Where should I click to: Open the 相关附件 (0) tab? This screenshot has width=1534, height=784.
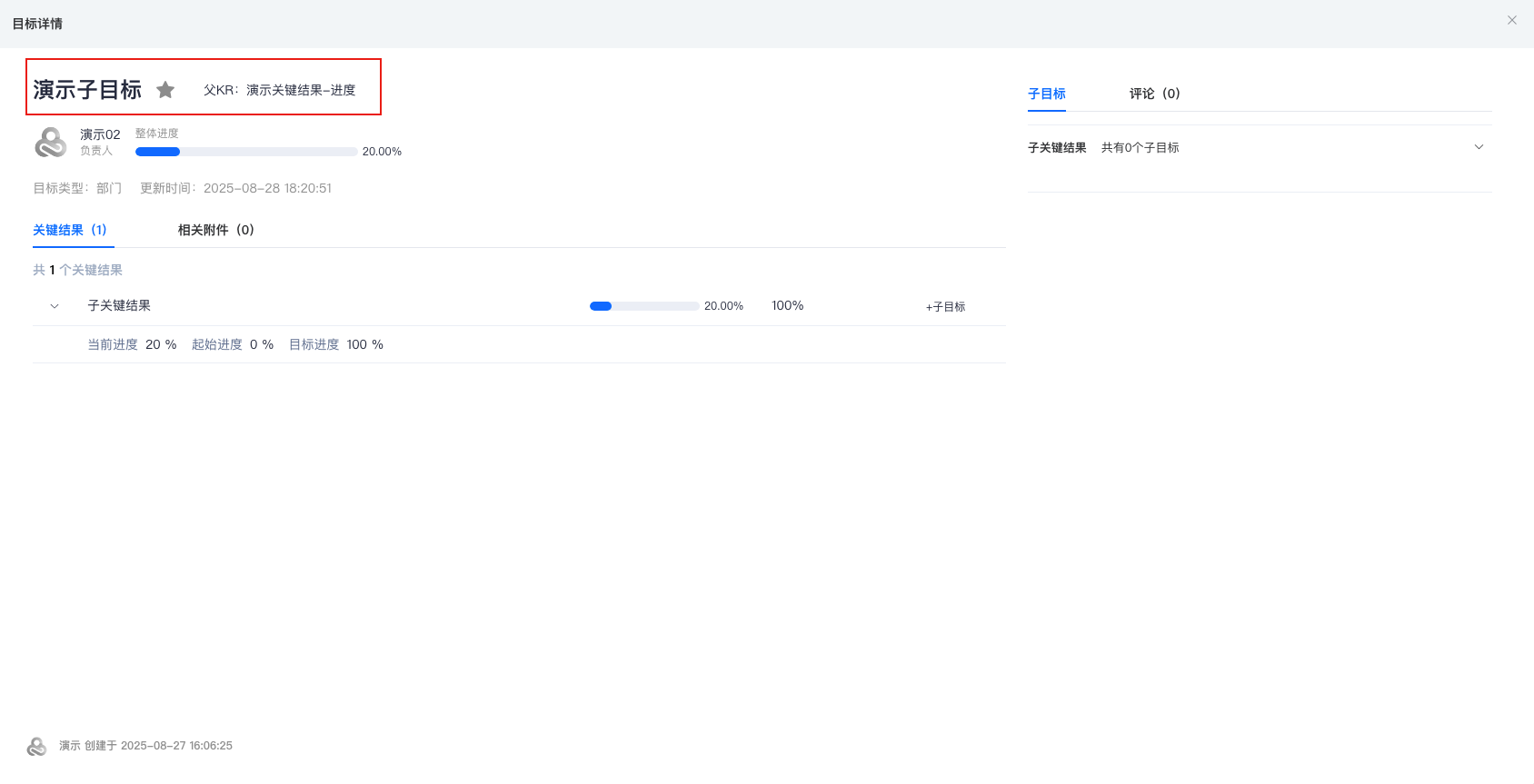point(215,230)
